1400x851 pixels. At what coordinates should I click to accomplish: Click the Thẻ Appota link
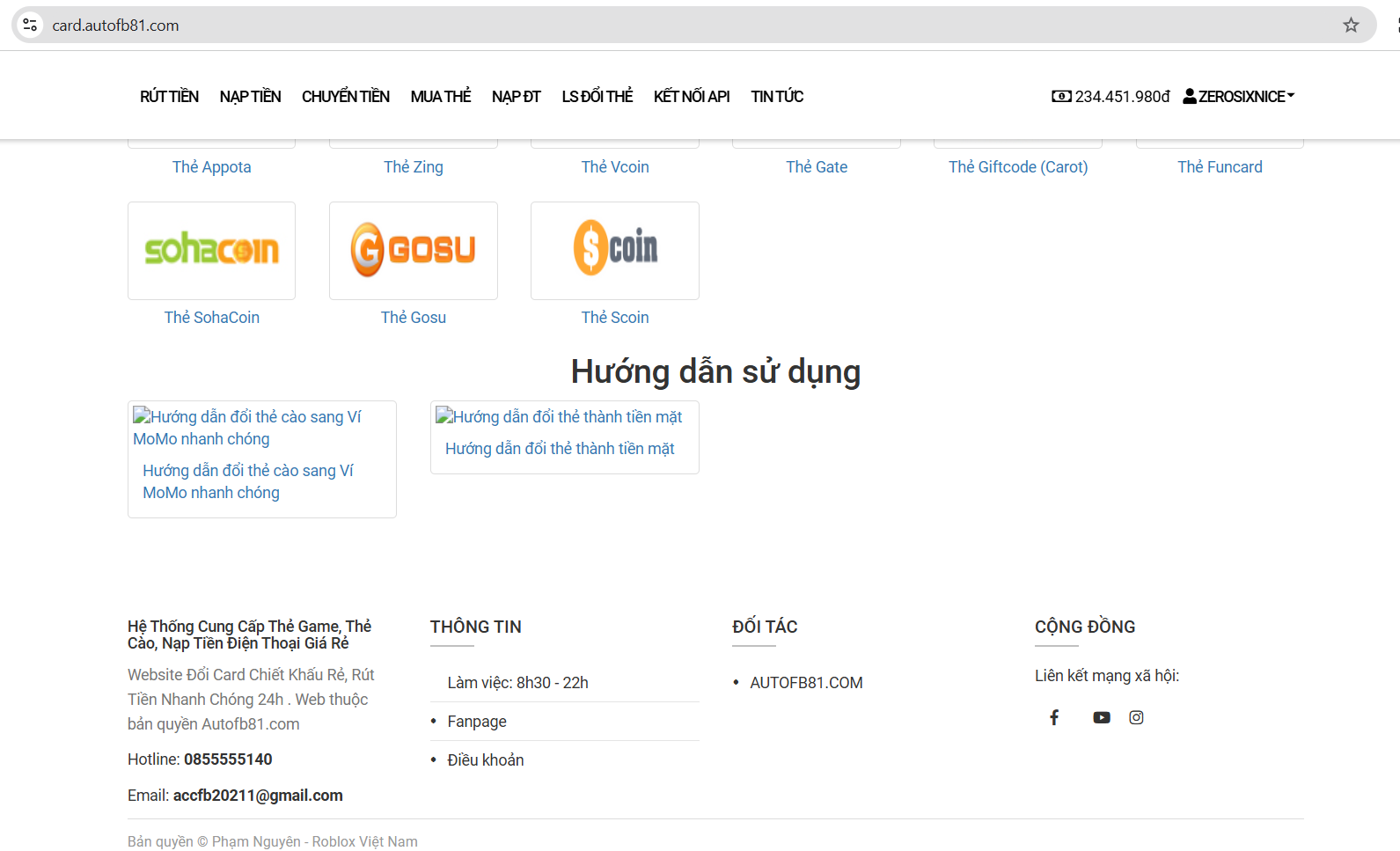[212, 167]
